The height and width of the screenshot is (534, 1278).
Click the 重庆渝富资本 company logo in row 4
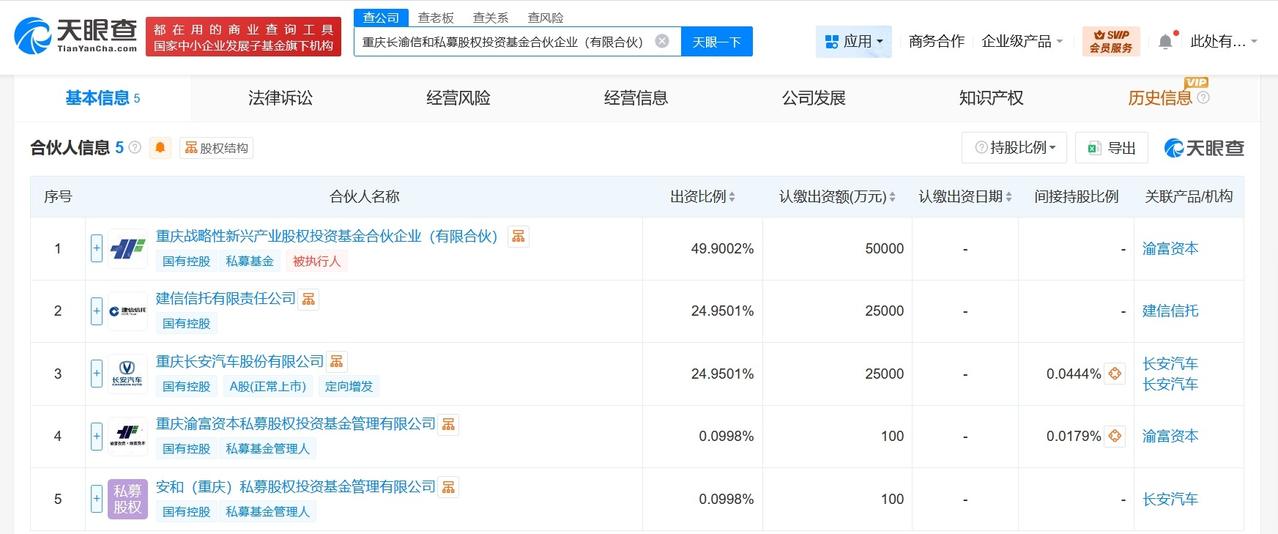pos(127,436)
